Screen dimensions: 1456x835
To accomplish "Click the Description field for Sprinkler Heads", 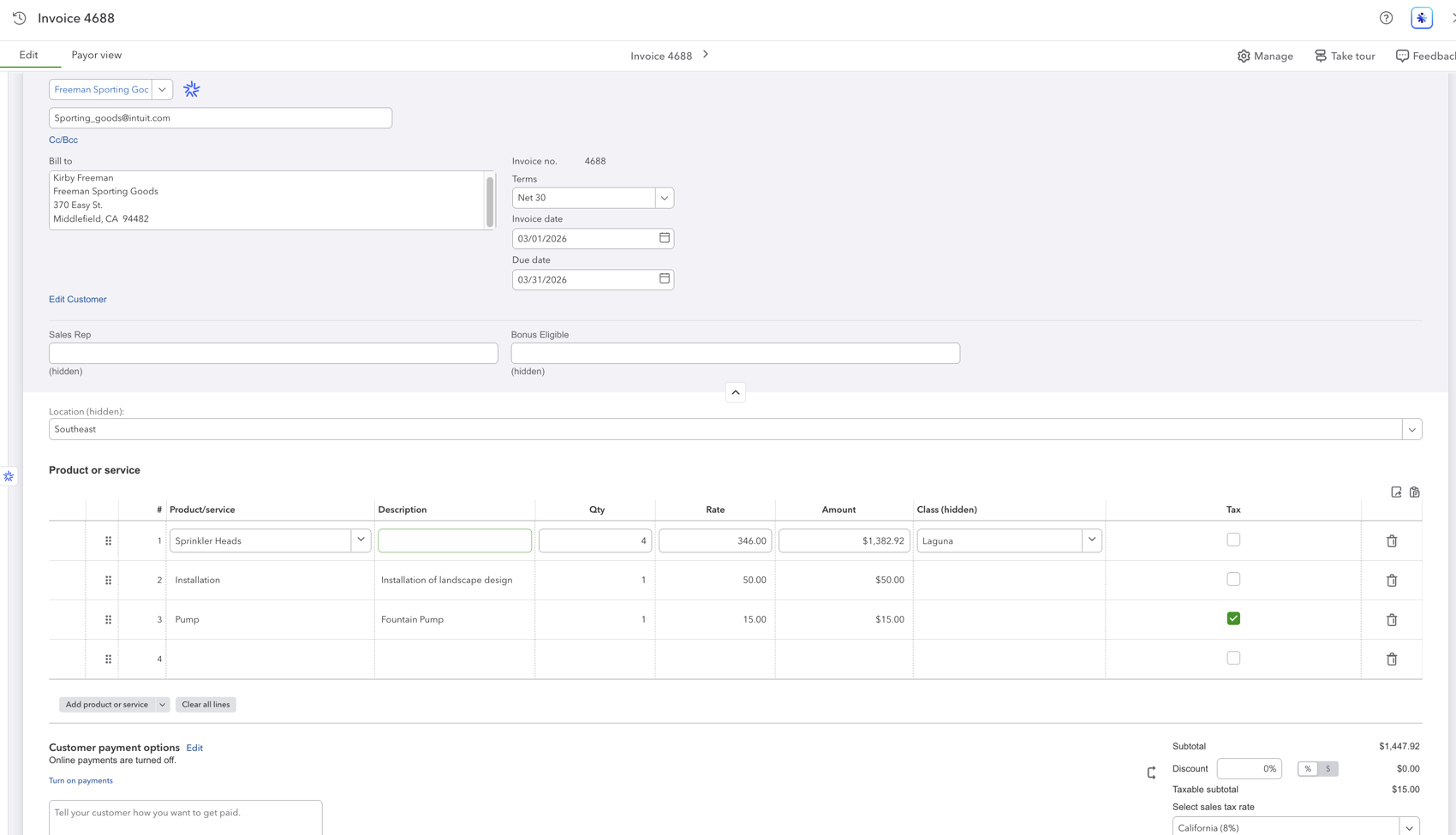I will coord(455,540).
